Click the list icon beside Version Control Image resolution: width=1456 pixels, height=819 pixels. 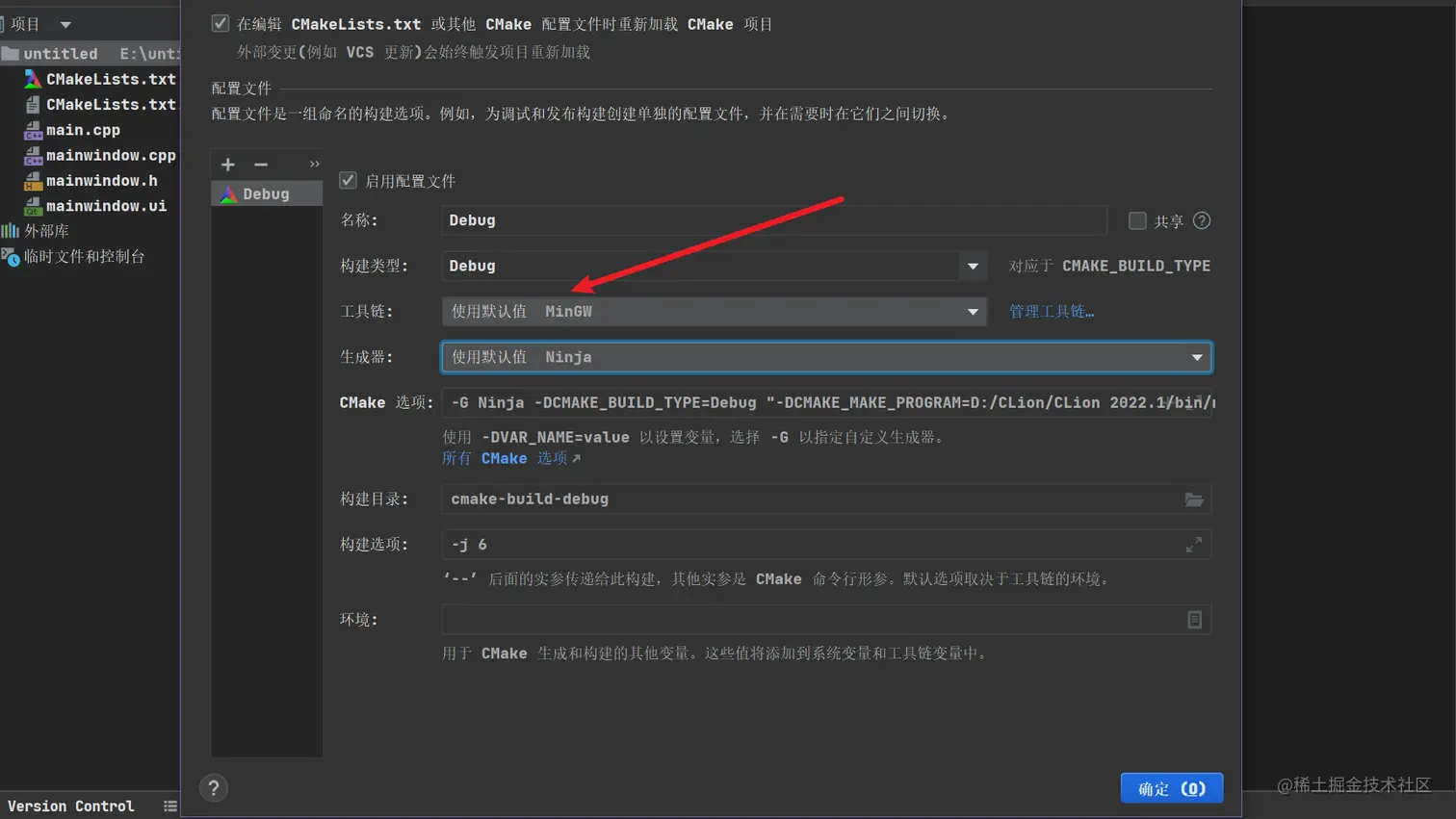[169, 806]
